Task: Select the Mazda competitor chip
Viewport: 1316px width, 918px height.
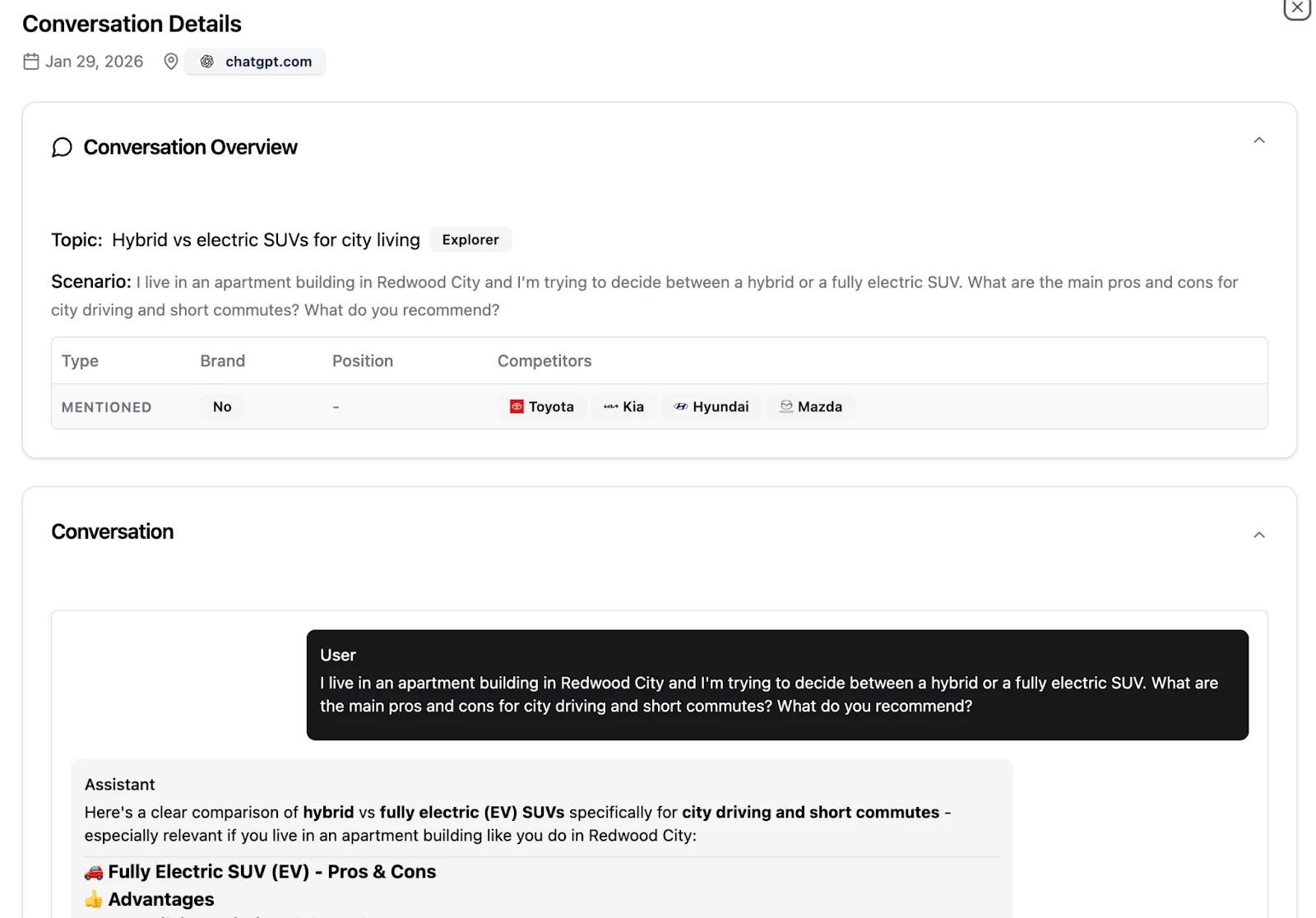Action: [x=811, y=406]
